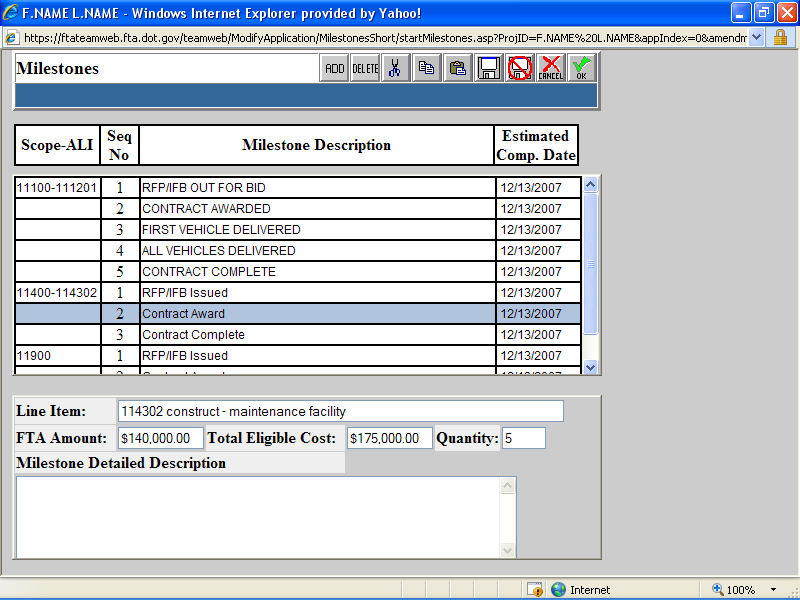The width and height of the screenshot is (800, 600).
Task: Click the Internet security zone indicator
Action: coord(581,590)
